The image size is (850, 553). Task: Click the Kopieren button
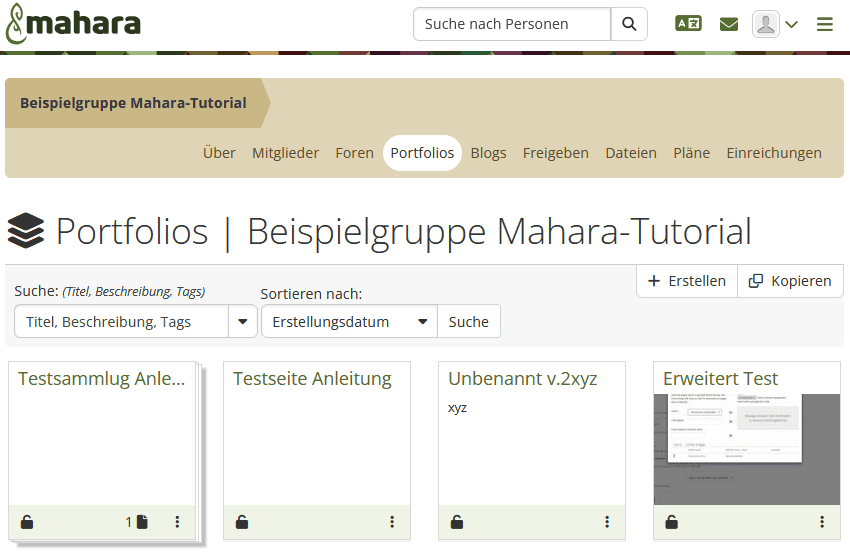tap(790, 281)
